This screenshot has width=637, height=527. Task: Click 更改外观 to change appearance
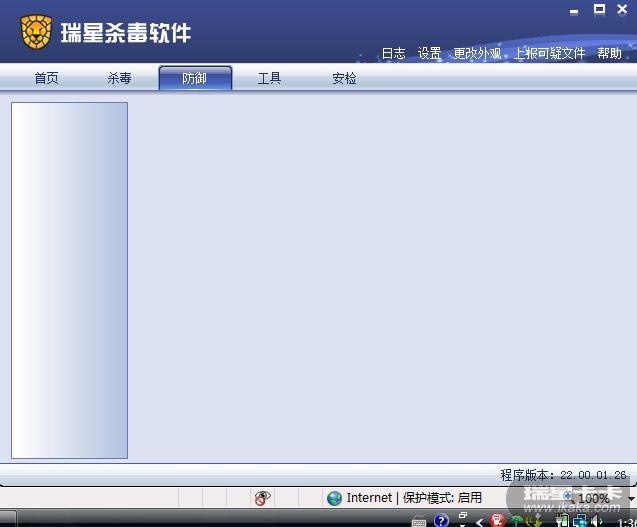pyautogui.click(x=477, y=53)
